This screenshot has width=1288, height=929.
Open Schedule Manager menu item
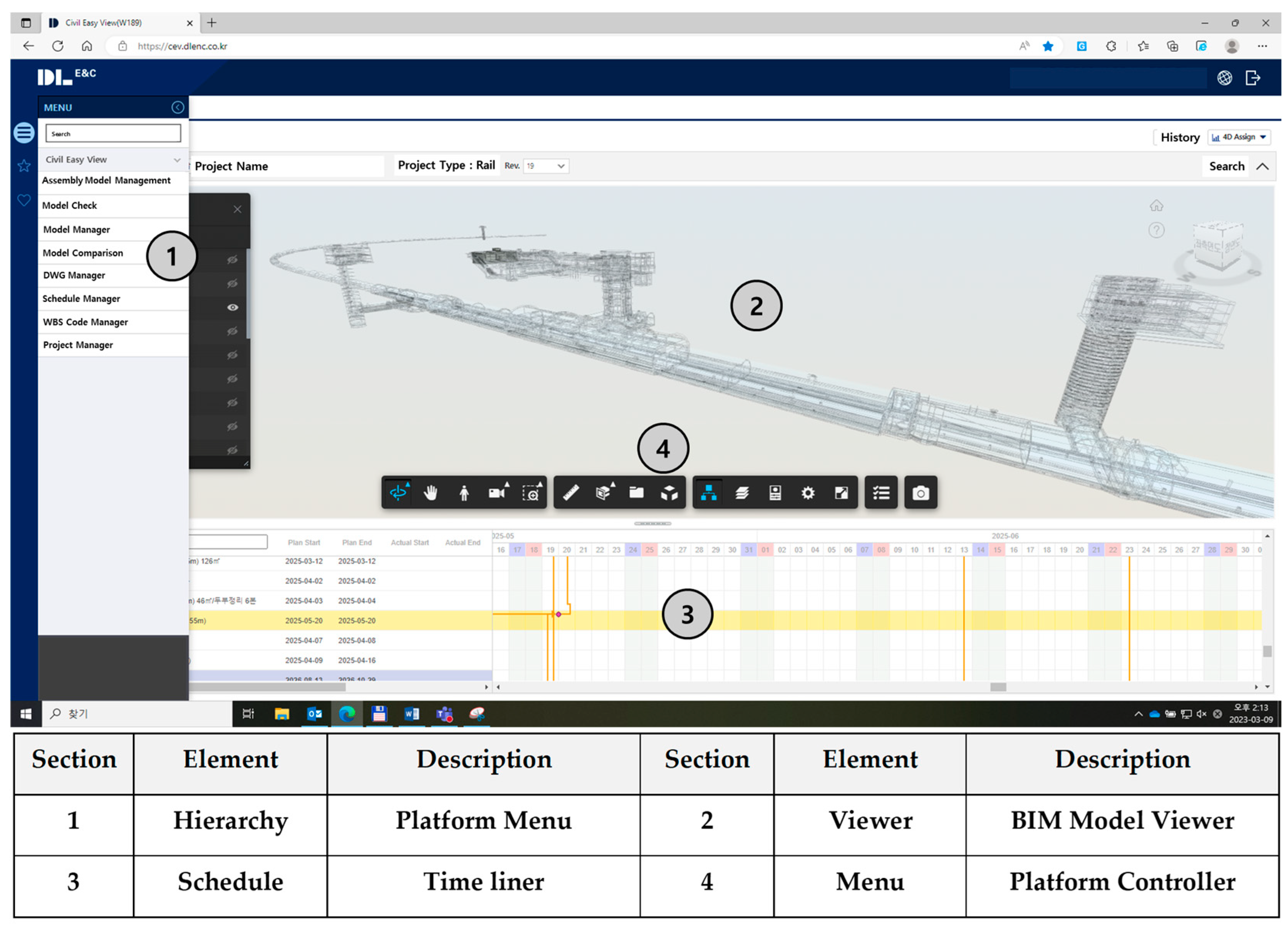coord(81,298)
